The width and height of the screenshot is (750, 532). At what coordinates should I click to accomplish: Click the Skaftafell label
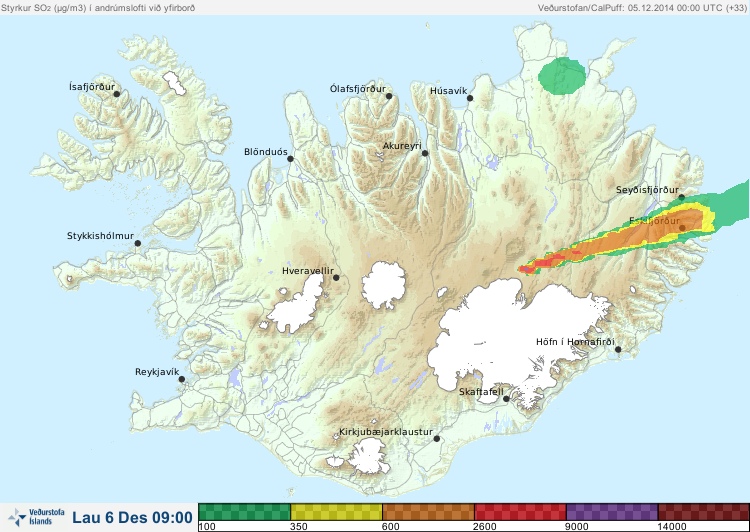[x=481, y=392]
